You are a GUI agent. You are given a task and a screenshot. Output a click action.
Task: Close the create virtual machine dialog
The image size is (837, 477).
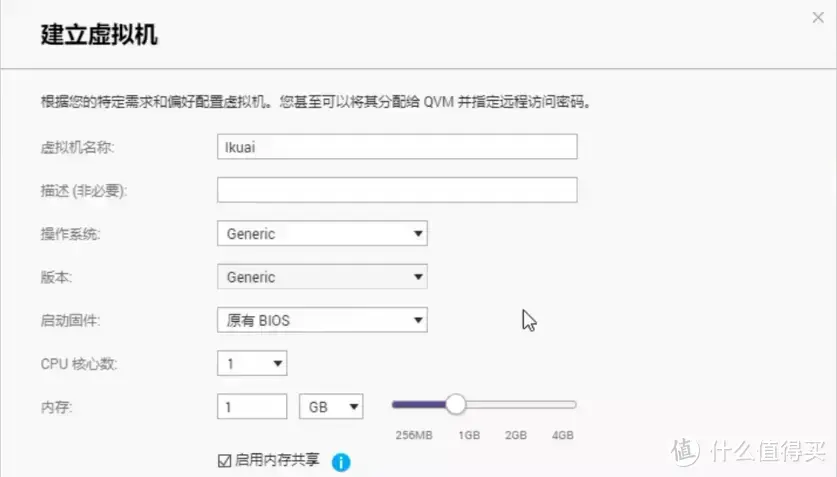818,18
